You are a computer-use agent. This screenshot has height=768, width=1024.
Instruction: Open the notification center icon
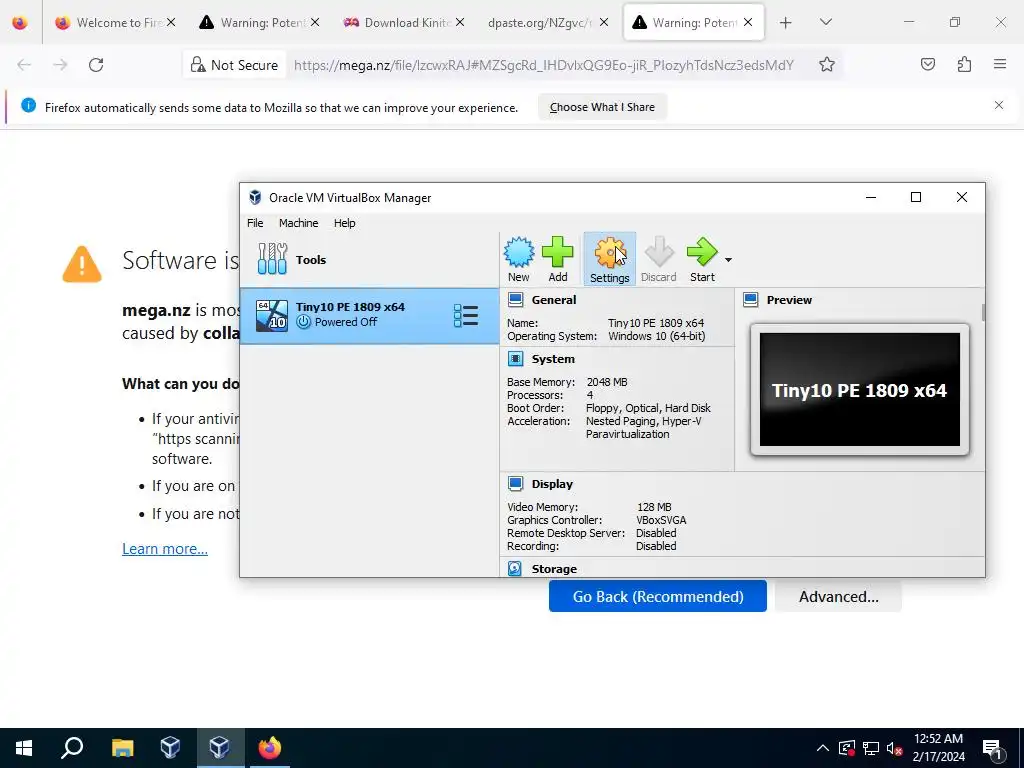(x=993, y=748)
